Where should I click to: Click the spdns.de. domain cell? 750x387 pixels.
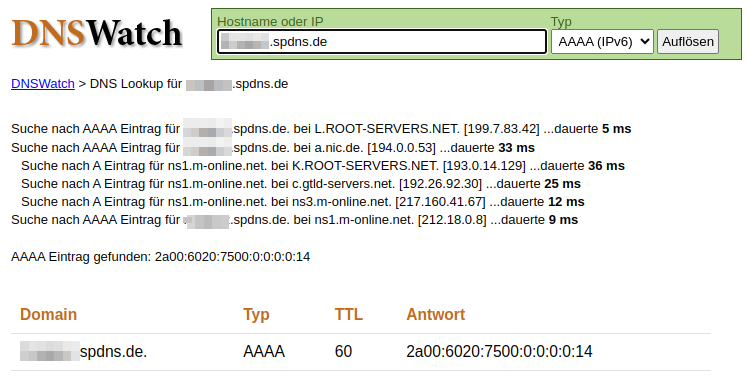[x=83, y=352]
